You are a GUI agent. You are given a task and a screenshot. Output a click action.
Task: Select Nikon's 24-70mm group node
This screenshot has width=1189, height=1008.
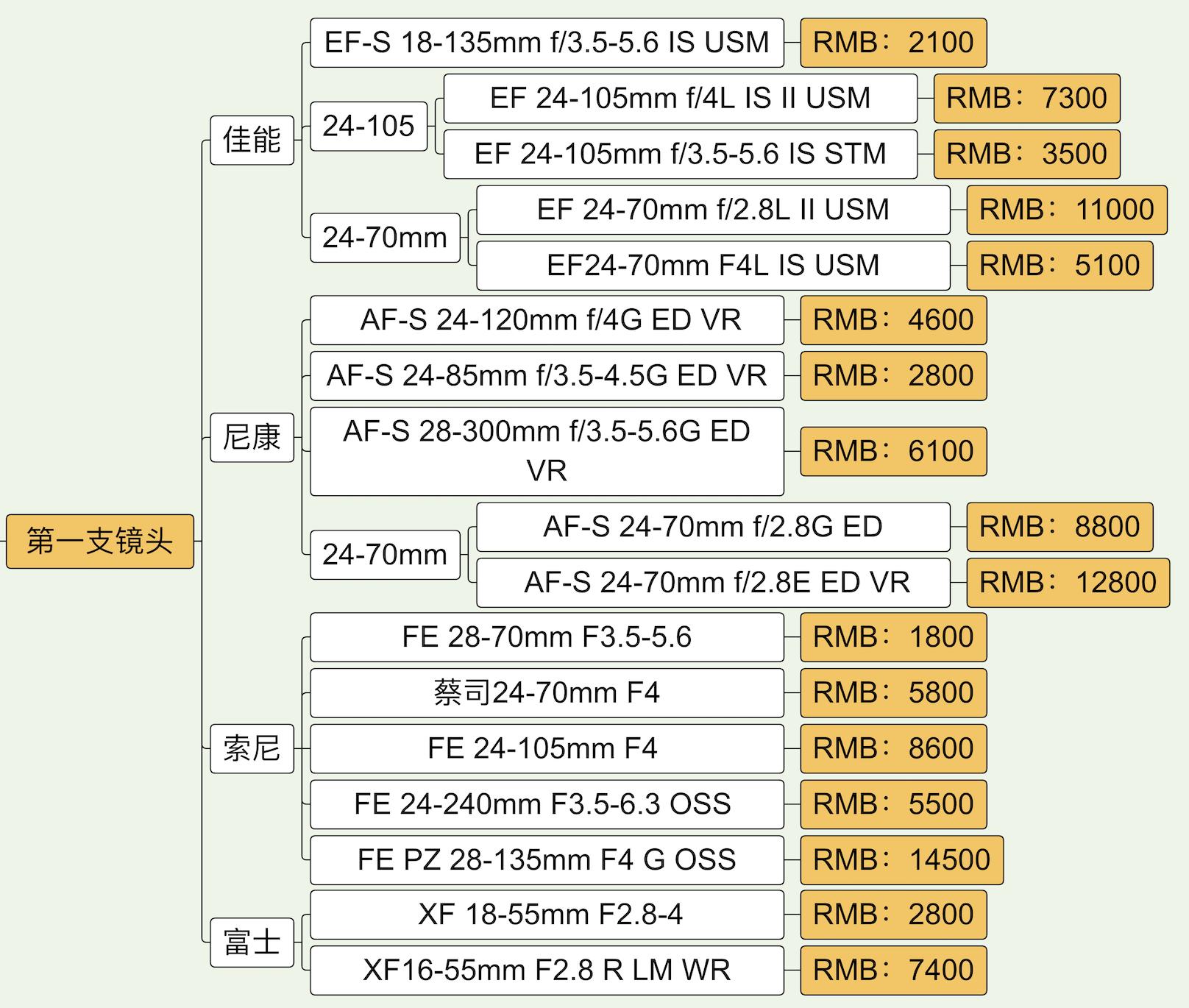(x=386, y=555)
